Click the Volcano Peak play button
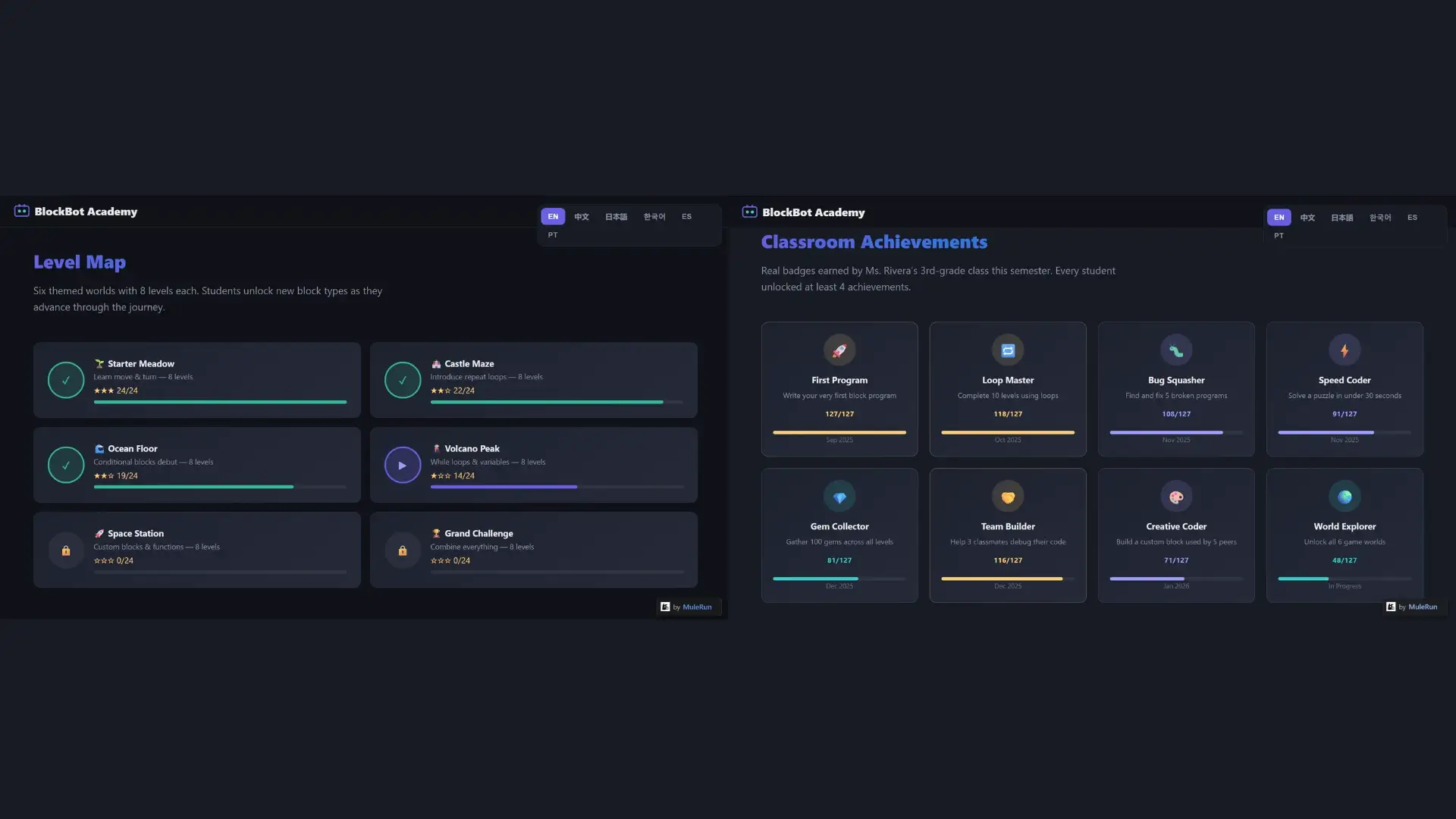This screenshot has height=819, width=1456. click(x=403, y=465)
